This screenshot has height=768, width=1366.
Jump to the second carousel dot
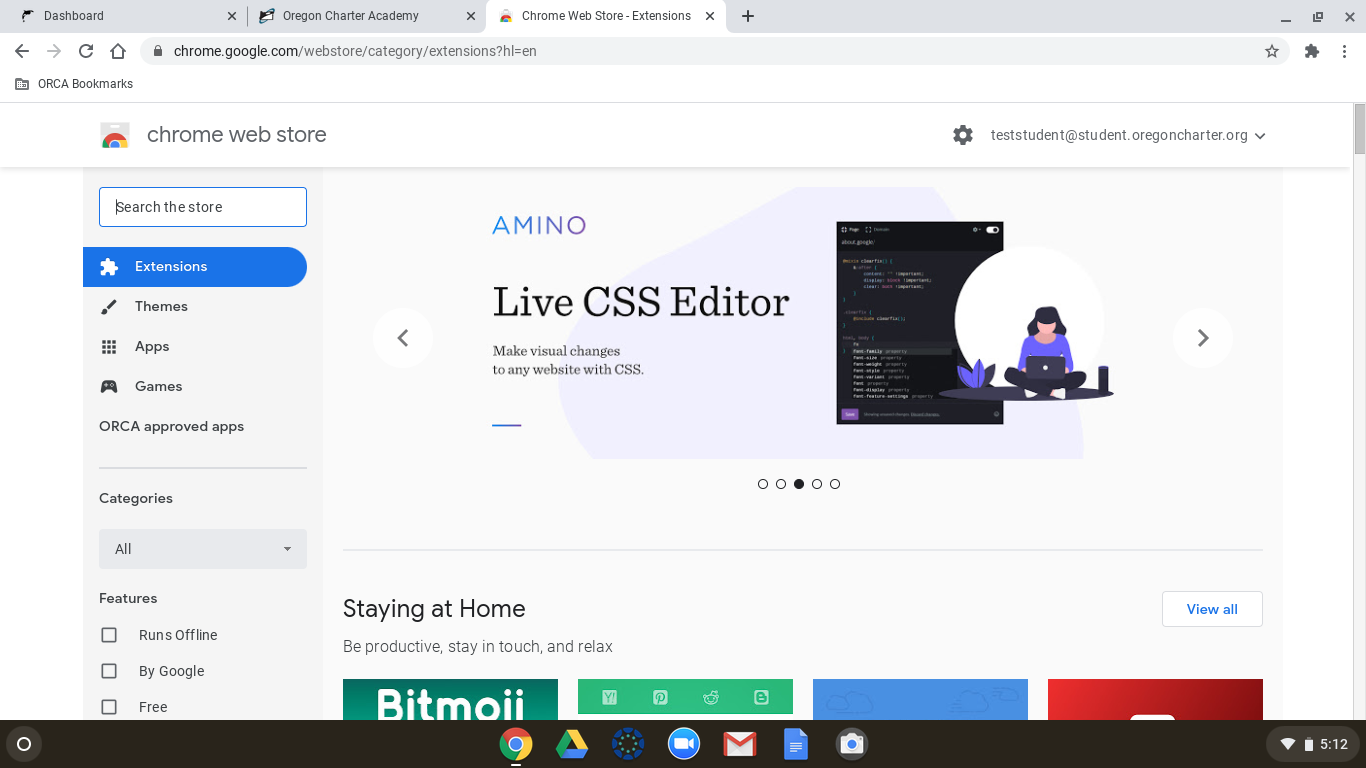(781, 484)
